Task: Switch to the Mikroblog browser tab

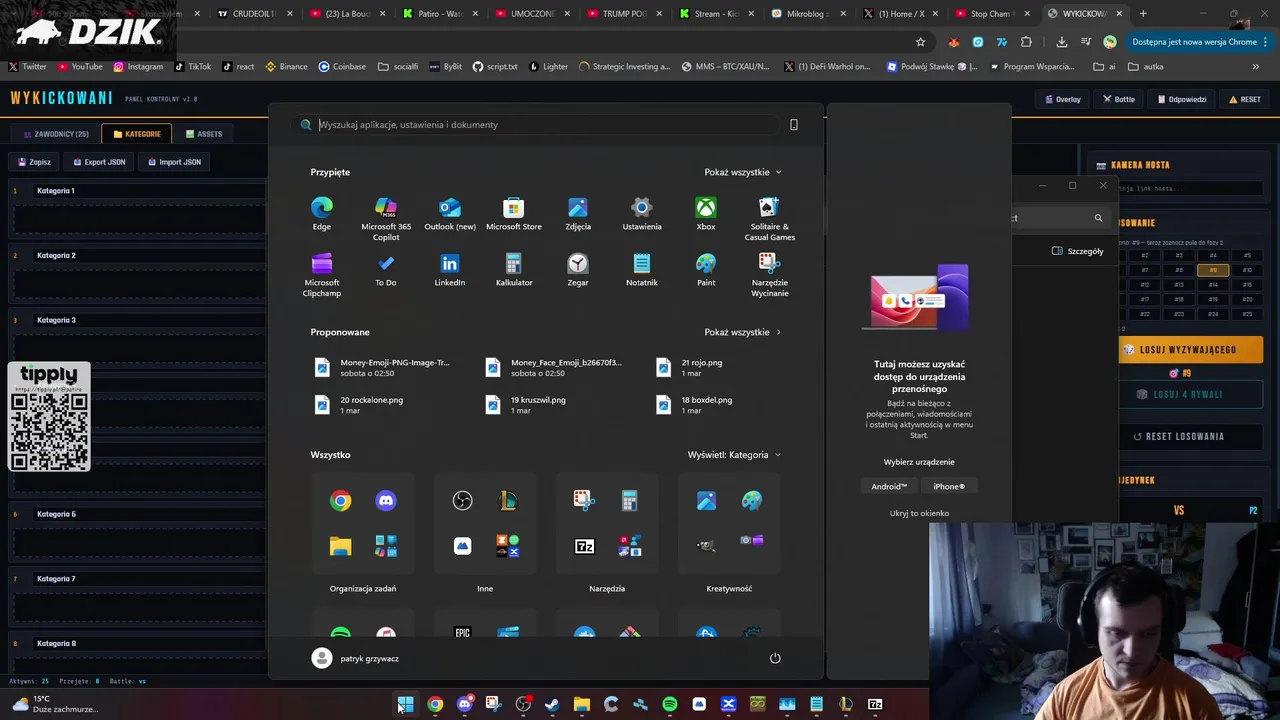Action: (x=806, y=14)
